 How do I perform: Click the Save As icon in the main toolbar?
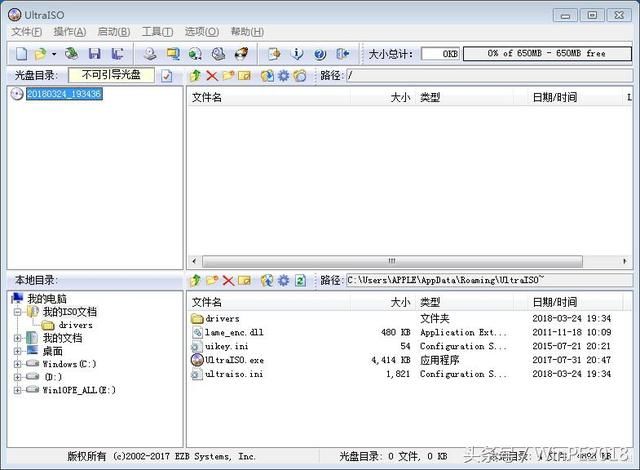118,54
